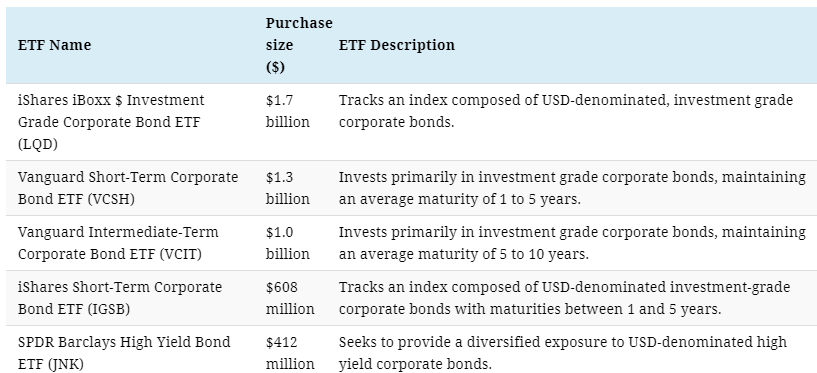
Task: Click the LQD description about USD-denominated bonds
Action: click(566, 111)
